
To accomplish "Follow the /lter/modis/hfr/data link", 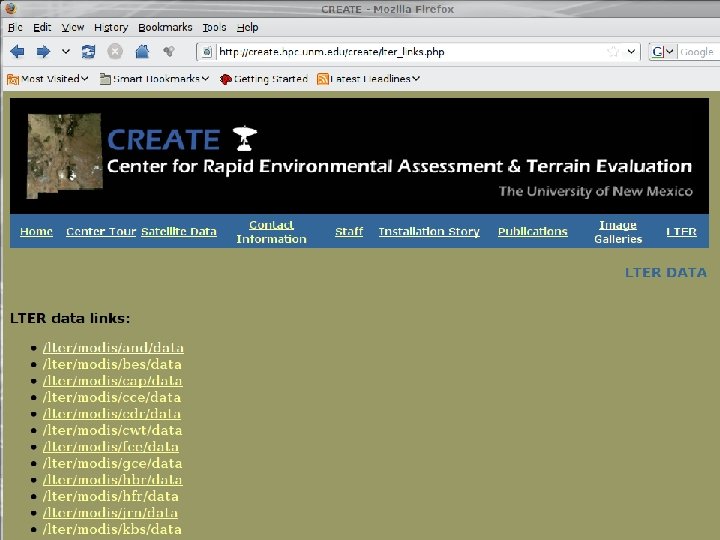I will click(111, 496).
